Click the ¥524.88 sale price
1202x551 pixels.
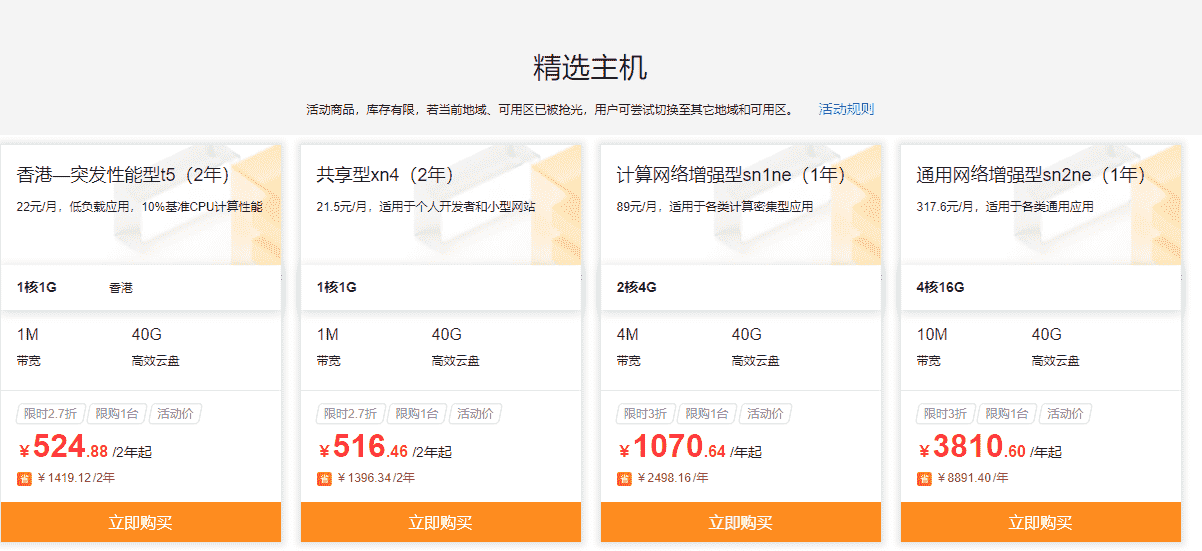pos(70,447)
